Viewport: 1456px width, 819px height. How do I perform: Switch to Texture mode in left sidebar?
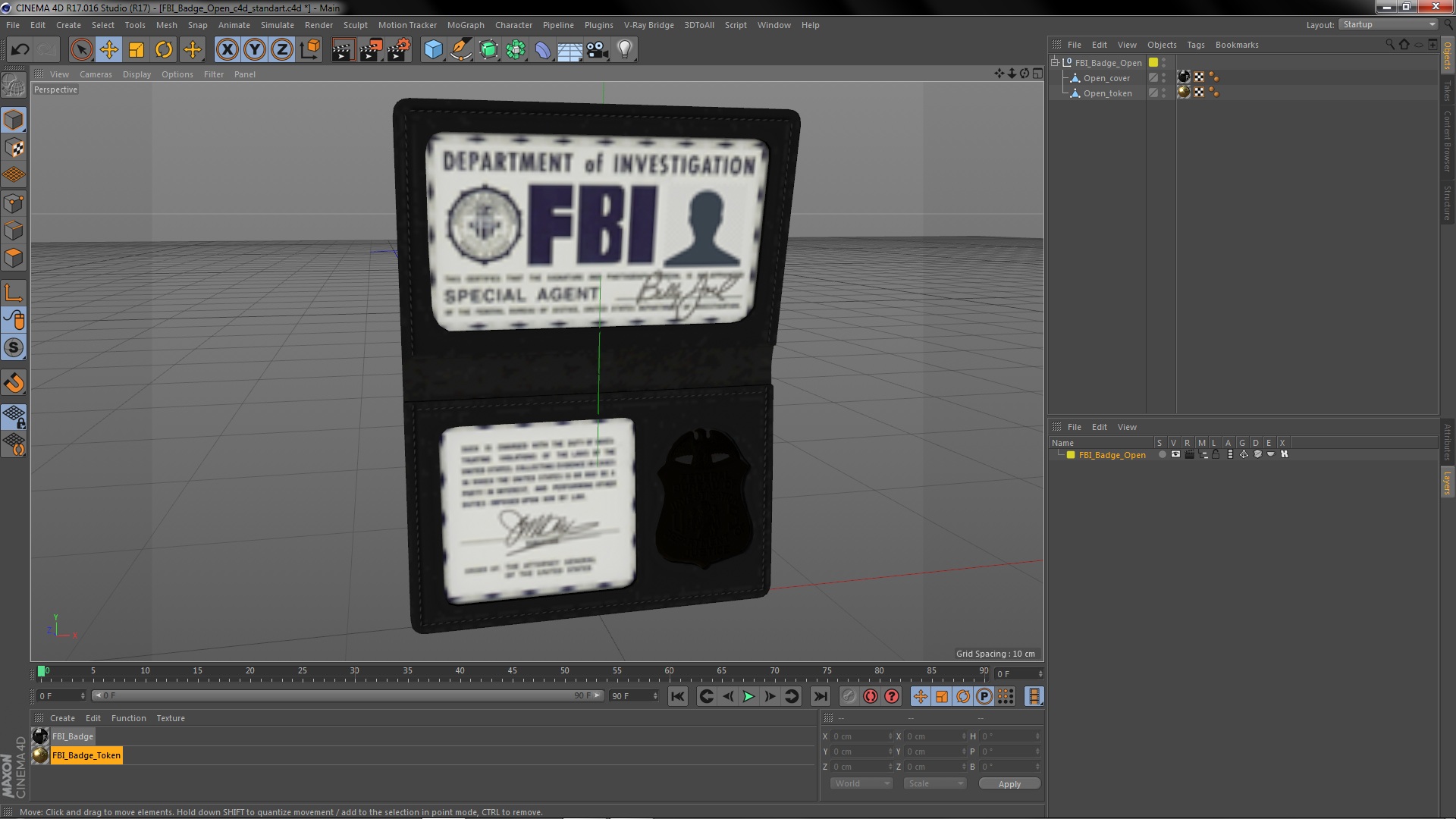click(x=14, y=148)
